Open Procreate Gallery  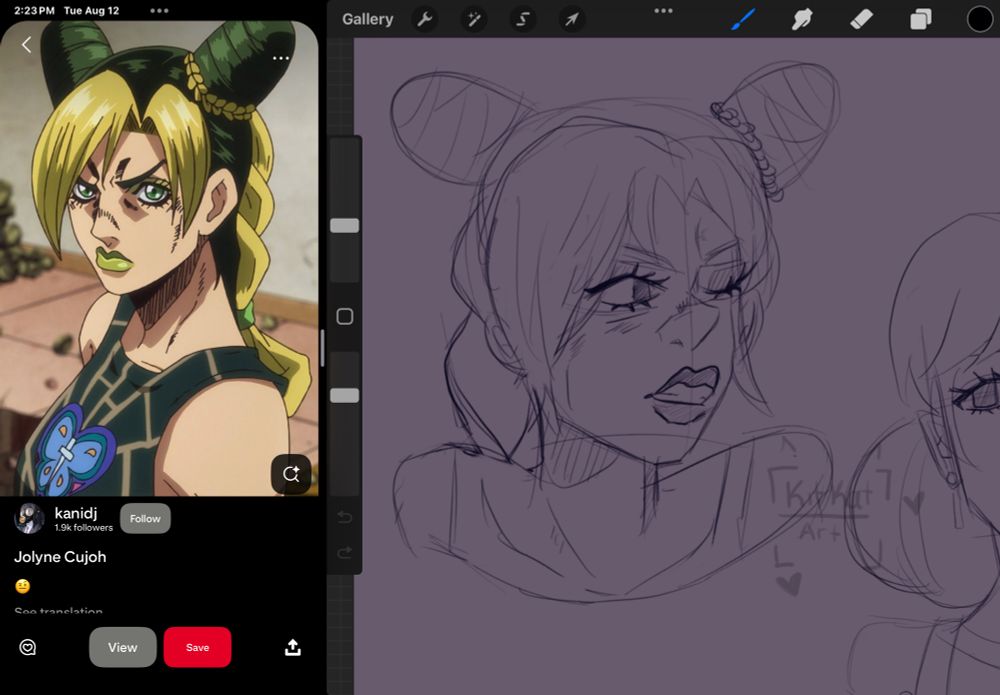367,19
